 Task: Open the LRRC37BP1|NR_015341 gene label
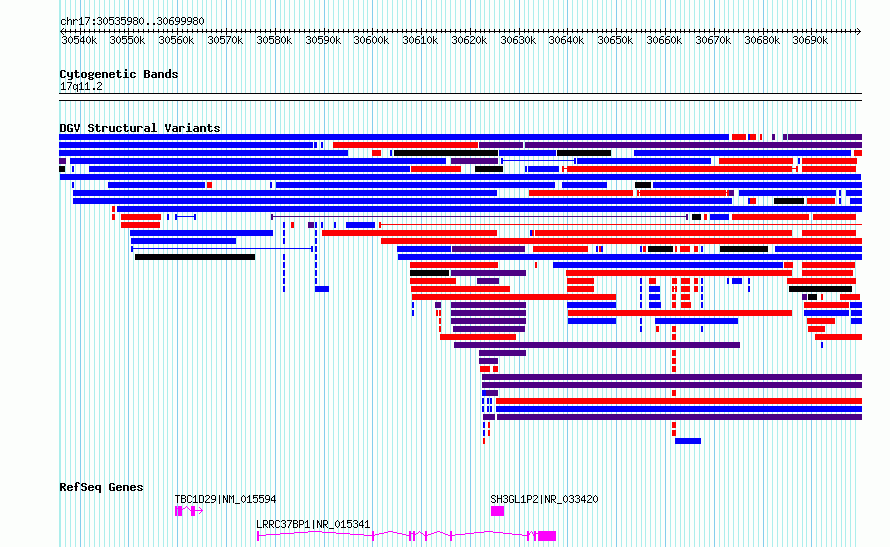[x=313, y=524]
